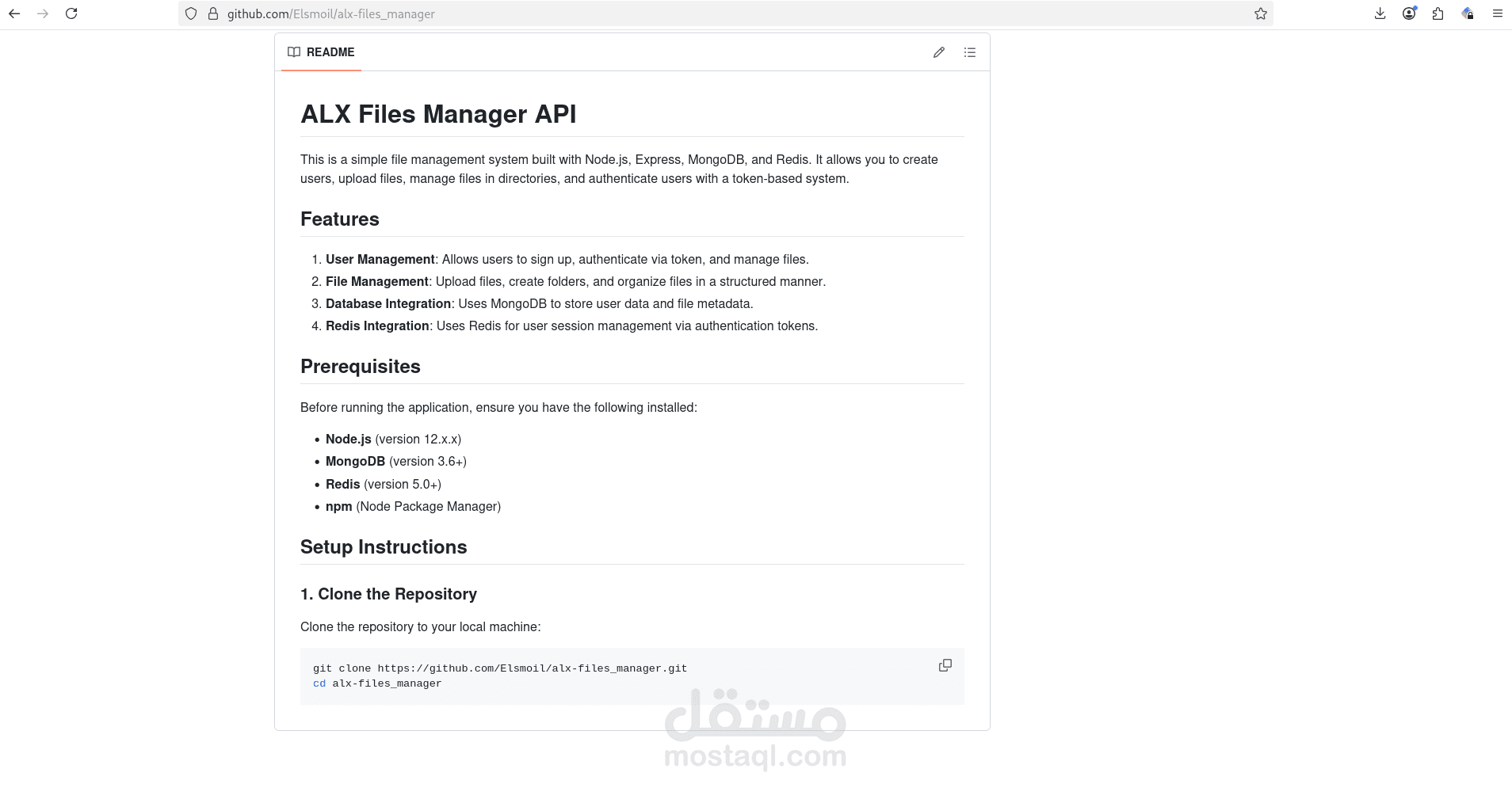Click the reload page icon
The width and height of the screenshot is (1512, 788).
coord(71,13)
